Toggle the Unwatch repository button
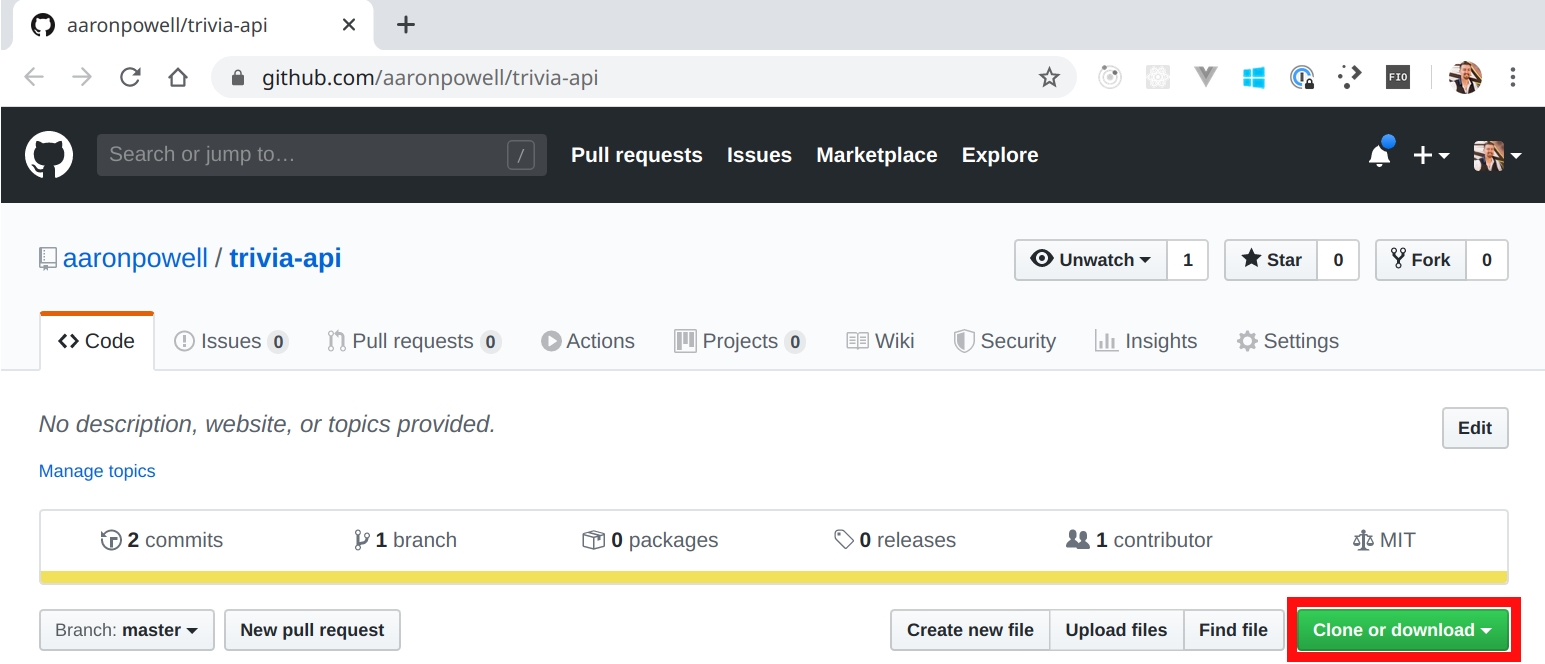This screenshot has width=1545, height=664. point(1091,260)
